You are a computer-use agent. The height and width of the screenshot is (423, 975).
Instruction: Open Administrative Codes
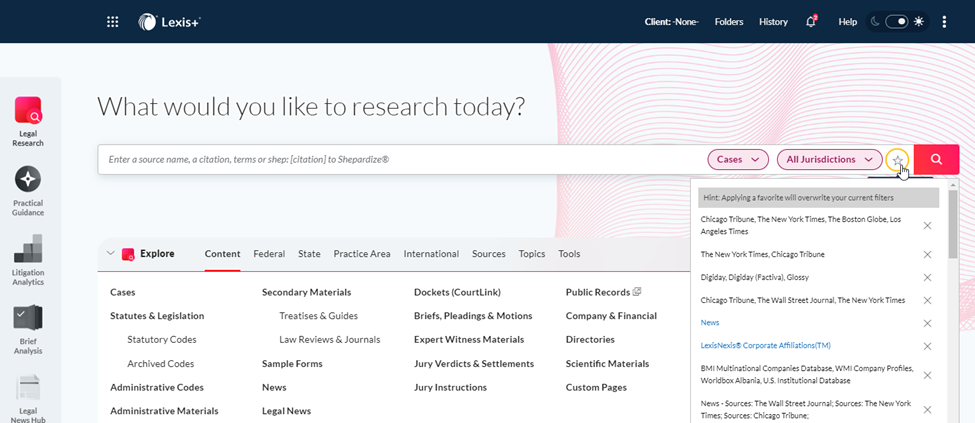157,387
